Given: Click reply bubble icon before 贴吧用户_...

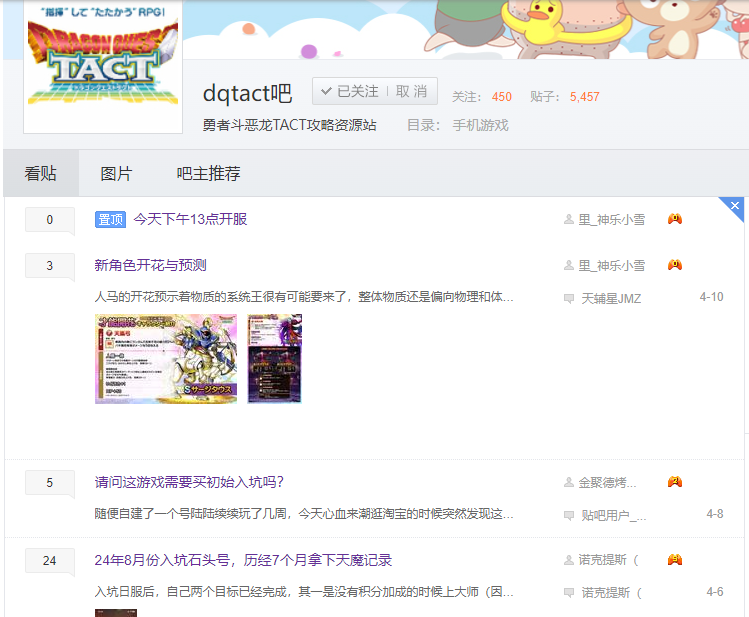Looking at the screenshot, I should (569, 516).
